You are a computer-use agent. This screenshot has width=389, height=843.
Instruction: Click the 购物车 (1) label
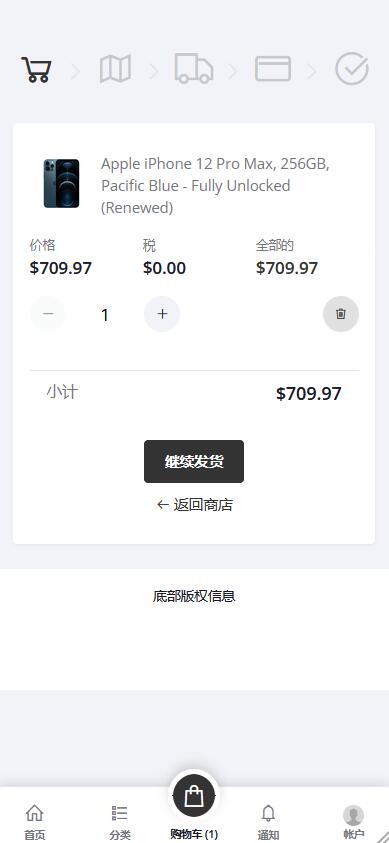click(x=194, y=834)
